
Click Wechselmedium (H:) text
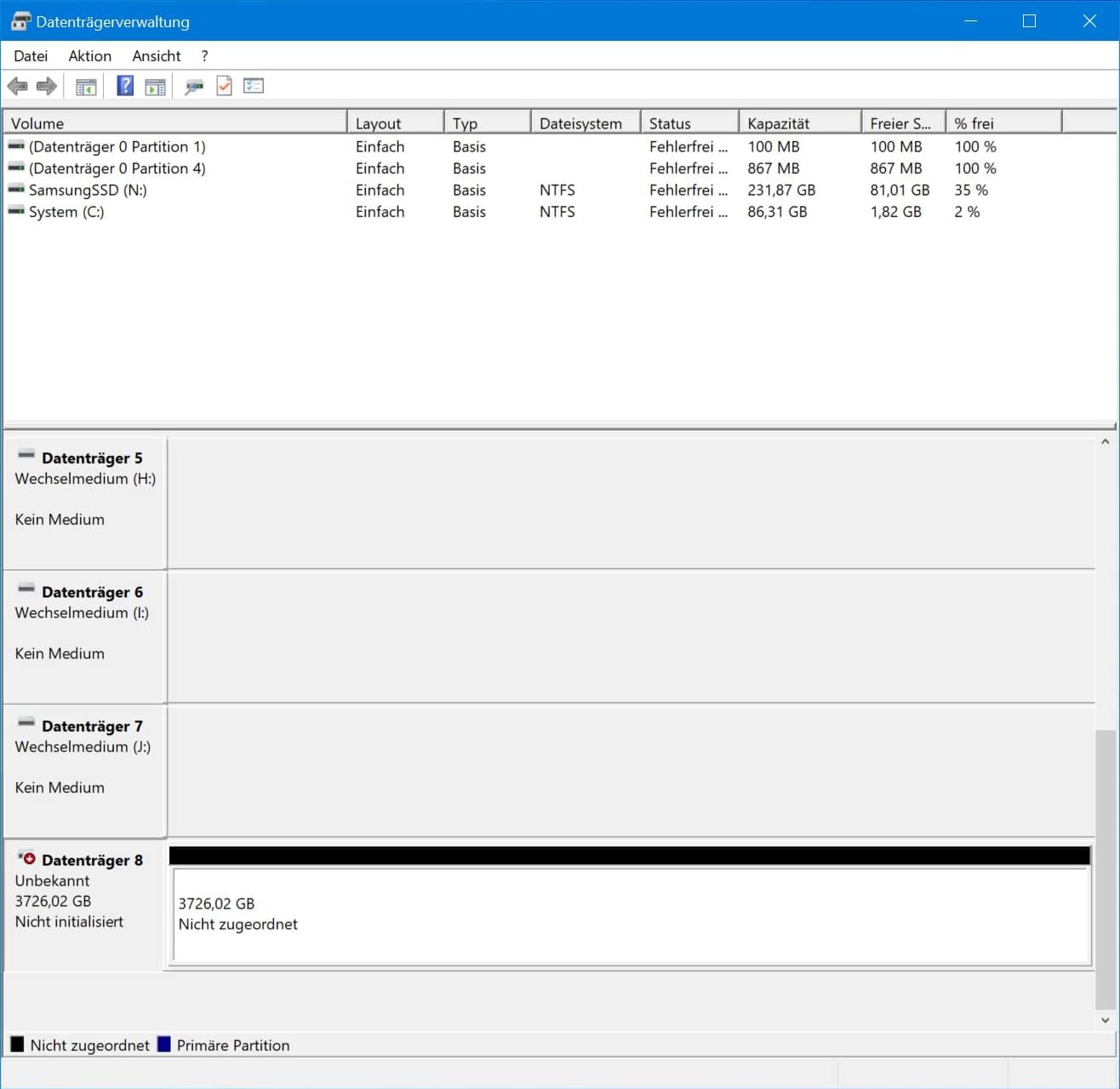tap(85, 479)
